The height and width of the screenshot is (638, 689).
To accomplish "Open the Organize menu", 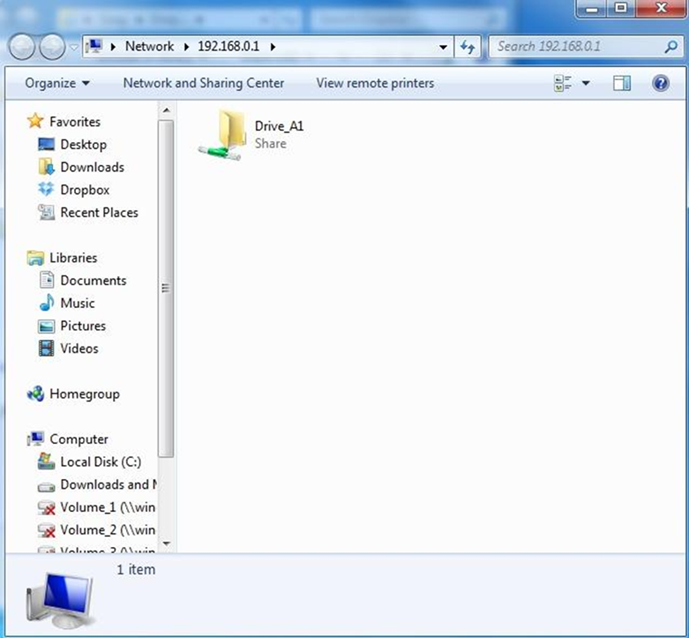I will pos(57,84).
